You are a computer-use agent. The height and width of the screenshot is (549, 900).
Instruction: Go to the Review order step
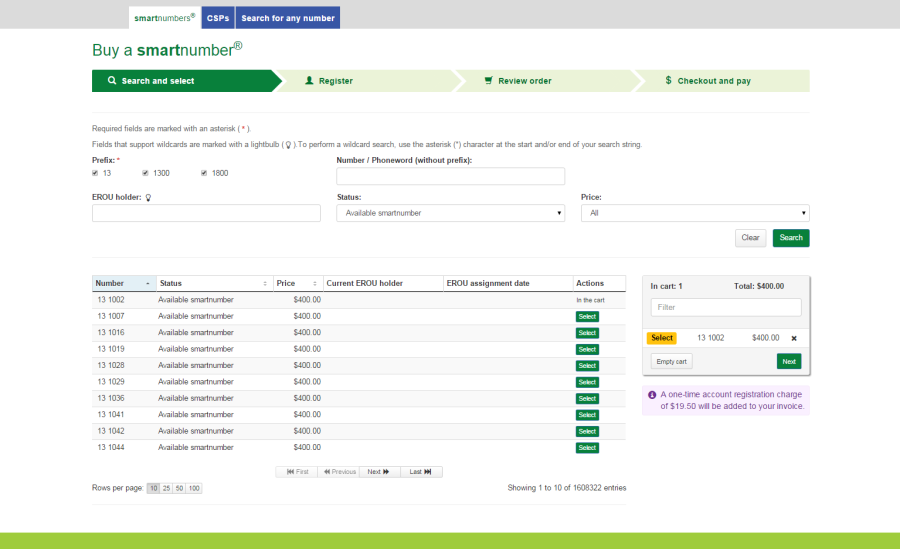point(548,81)
